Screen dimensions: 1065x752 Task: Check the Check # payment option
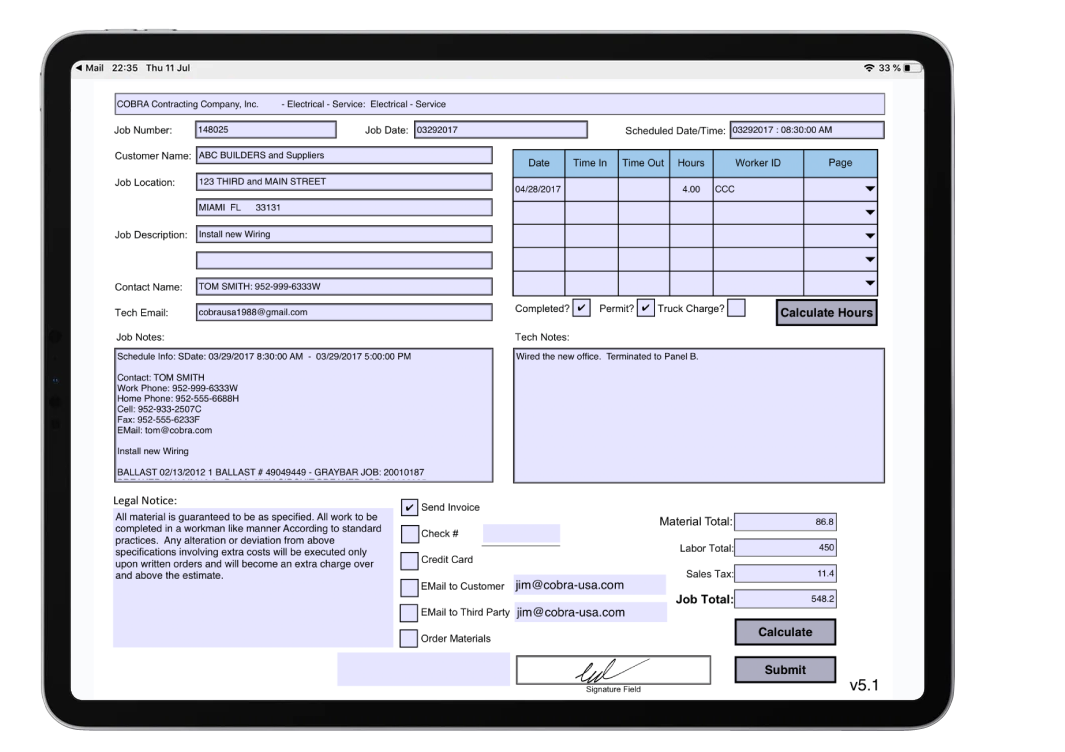(409, 534)
